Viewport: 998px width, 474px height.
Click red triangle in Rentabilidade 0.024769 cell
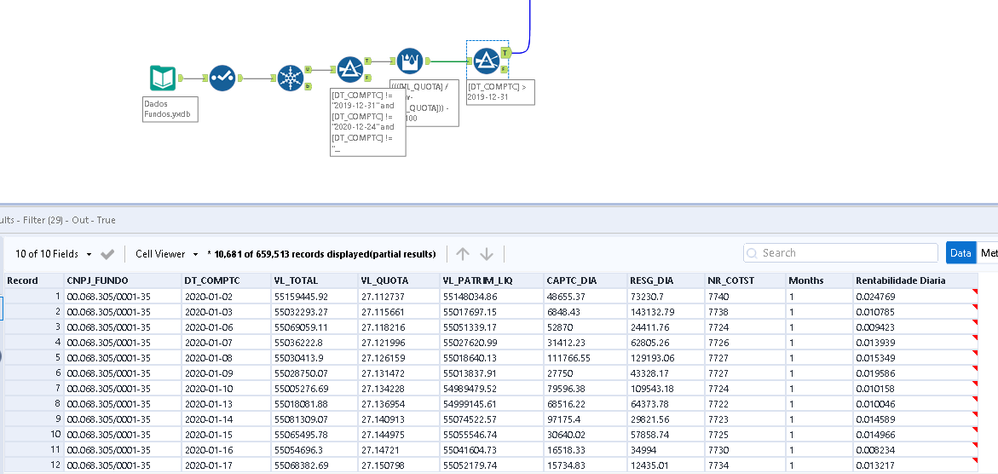[x=974, y=292]
